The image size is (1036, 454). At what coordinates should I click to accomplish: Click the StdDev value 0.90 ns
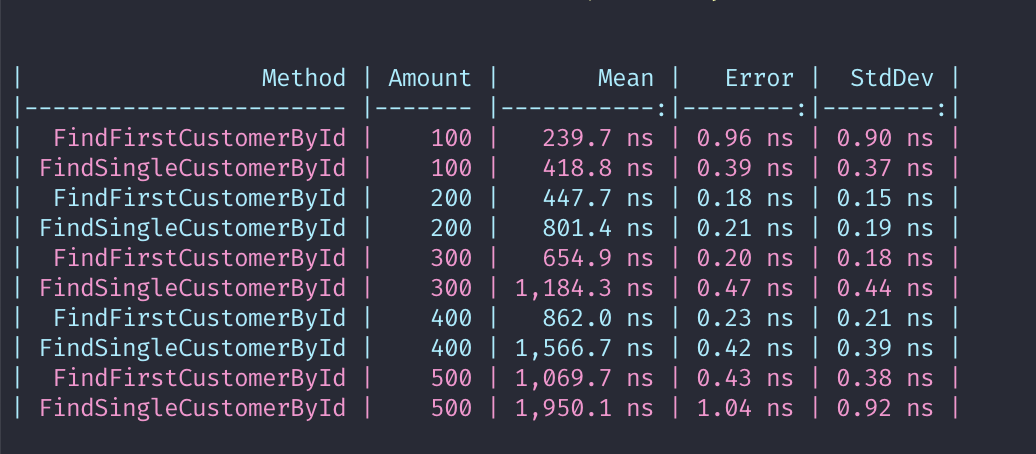[885, 138]
